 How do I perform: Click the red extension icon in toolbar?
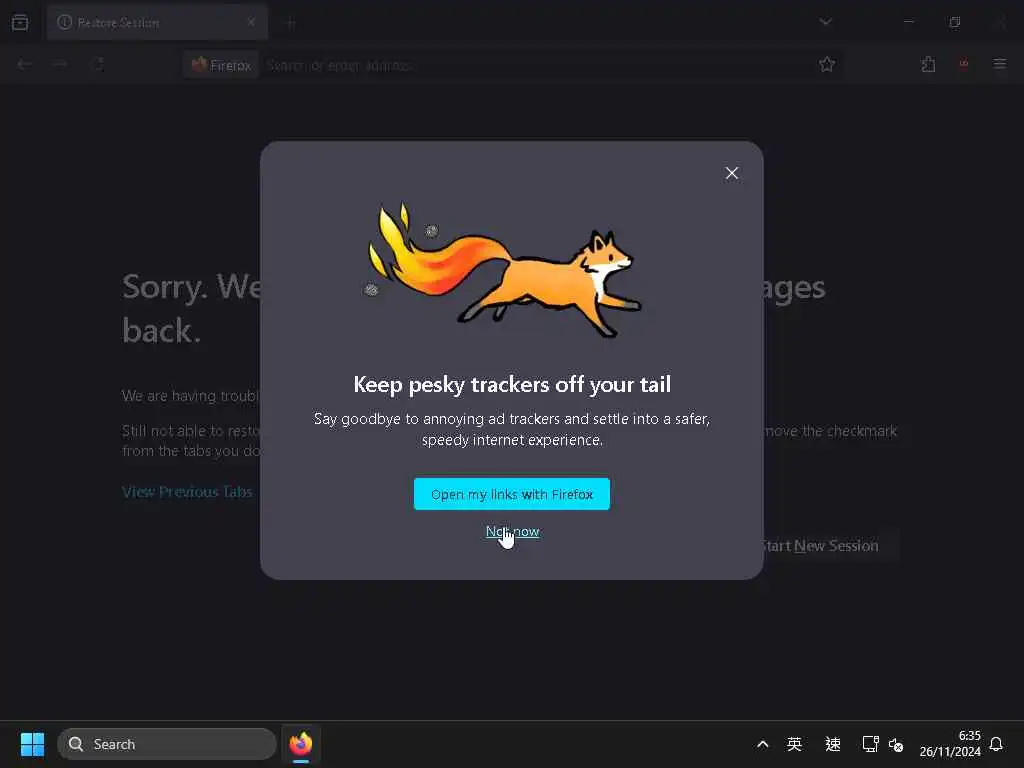click(x=964, y=64)
